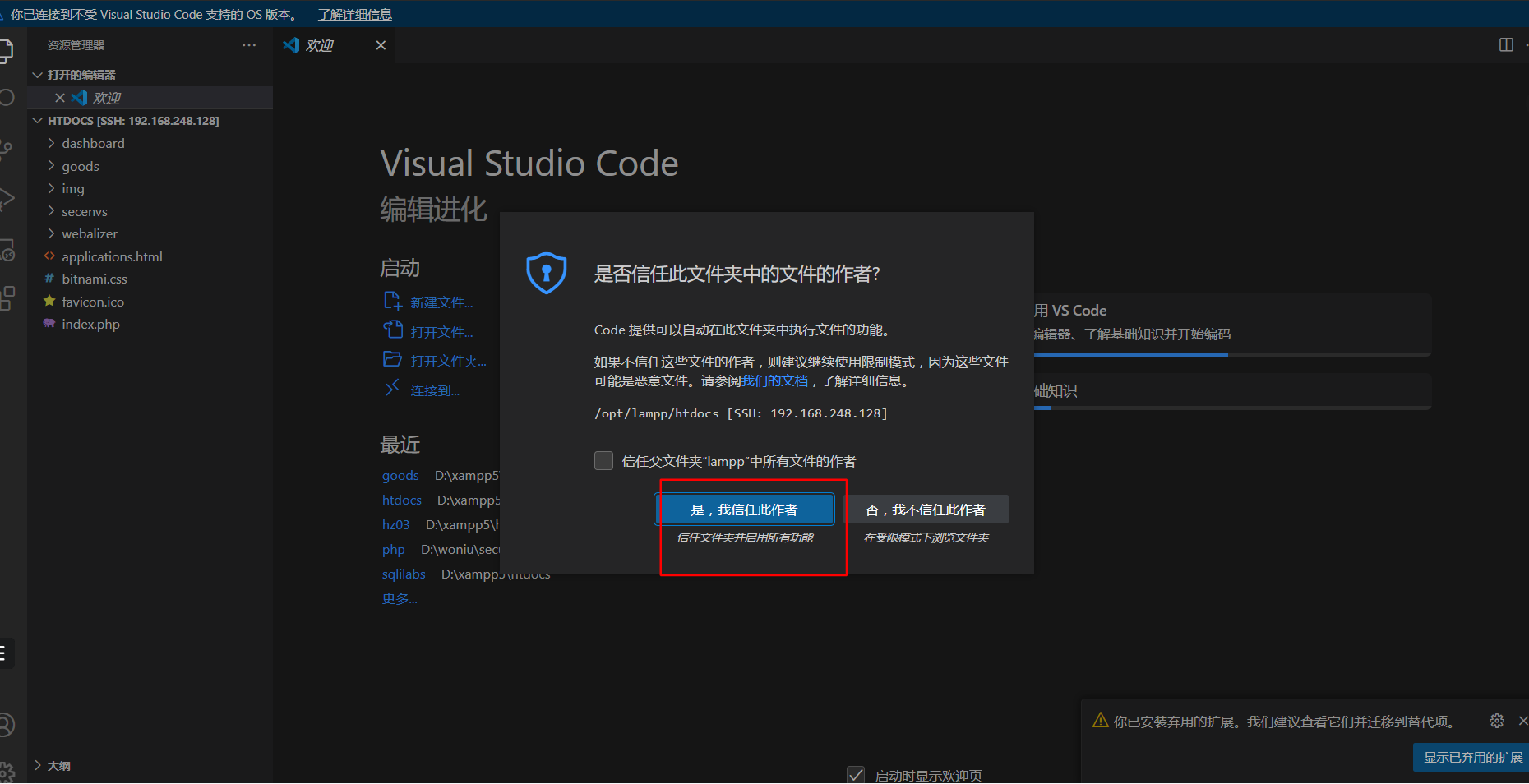Click 打开文件... link

tap(441, 332)
